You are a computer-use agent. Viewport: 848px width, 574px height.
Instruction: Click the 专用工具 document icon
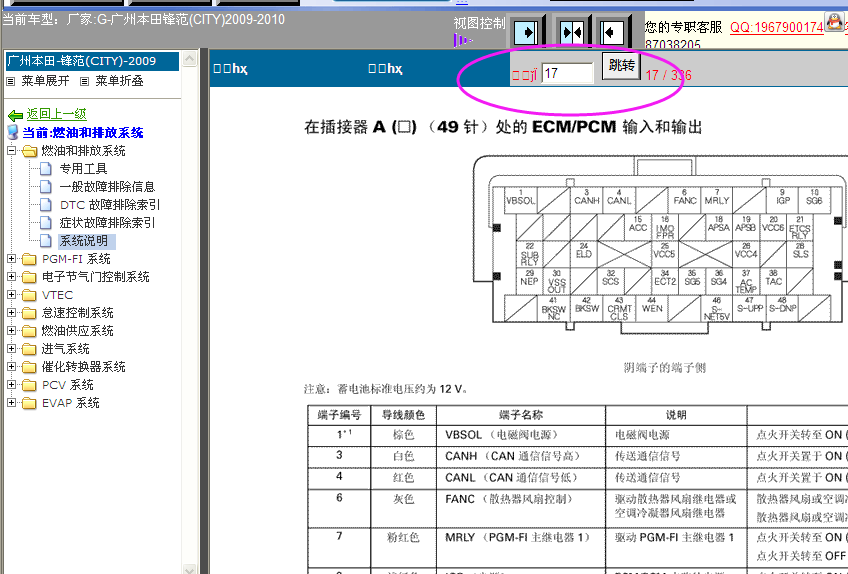click(47, 169)
